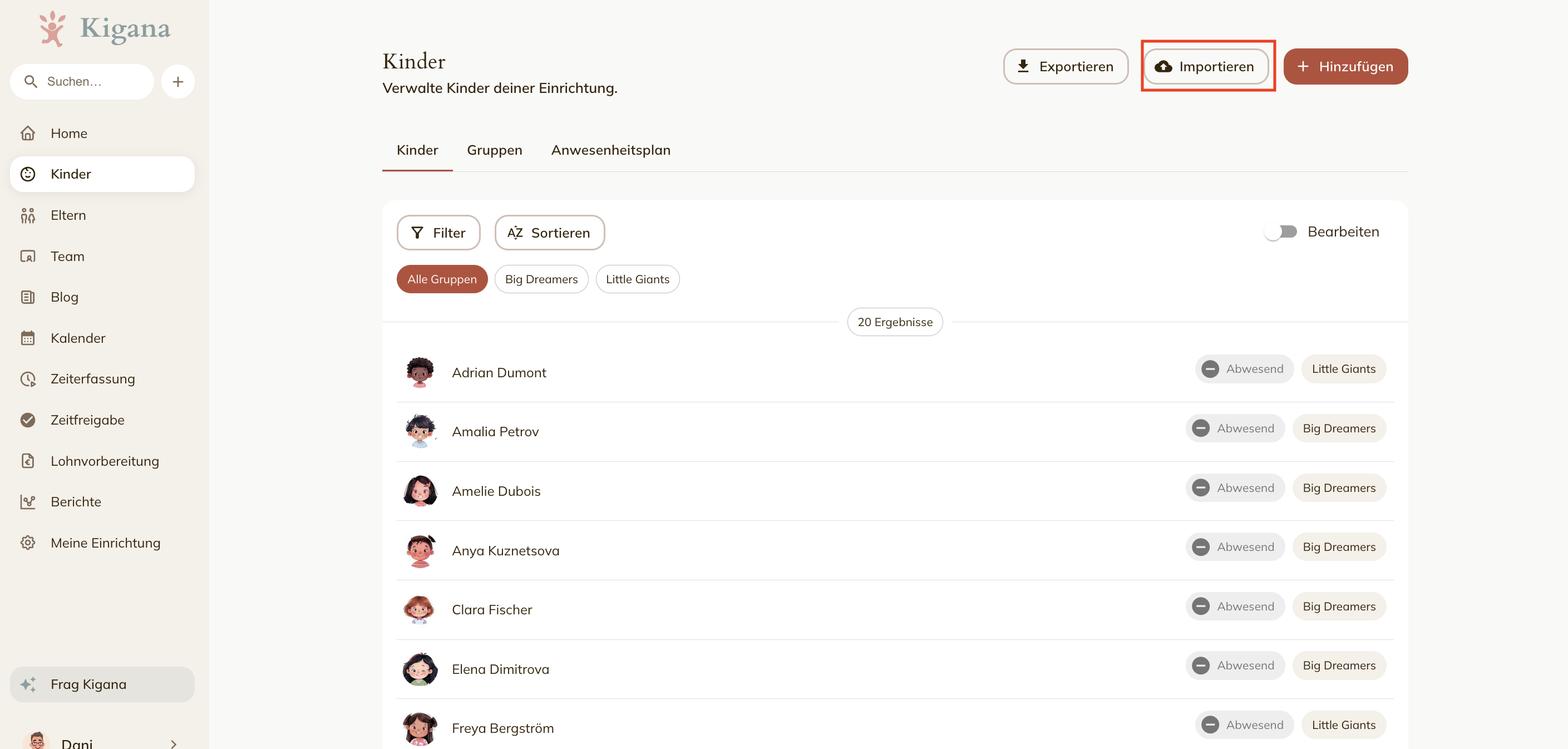Click the Exportieren button

tap(1065, 66)
